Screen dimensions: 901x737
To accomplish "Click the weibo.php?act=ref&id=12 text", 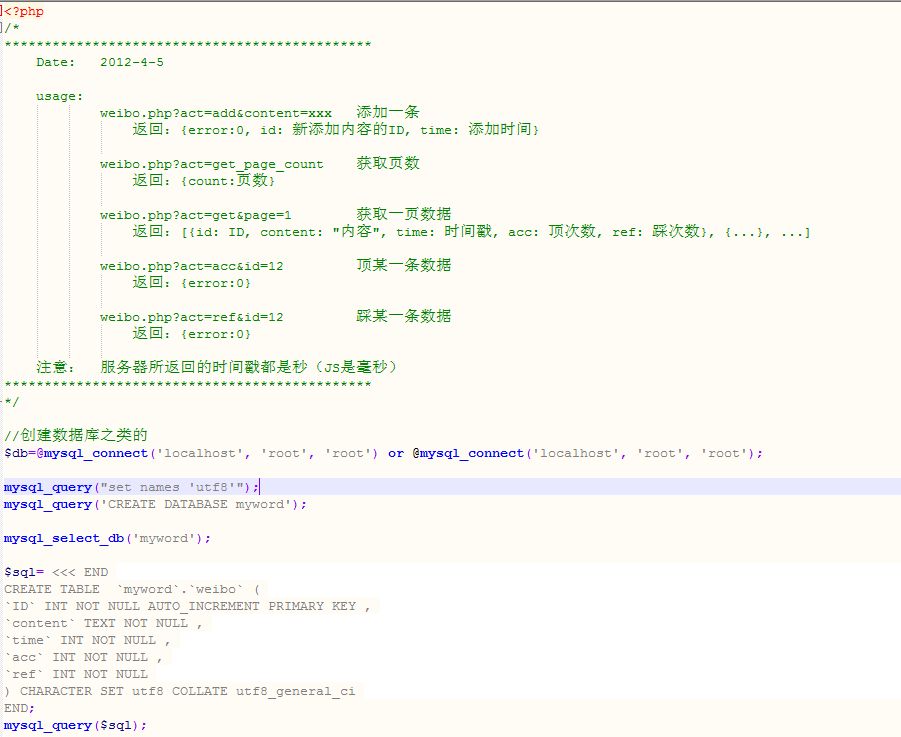I will coord(191,317).
